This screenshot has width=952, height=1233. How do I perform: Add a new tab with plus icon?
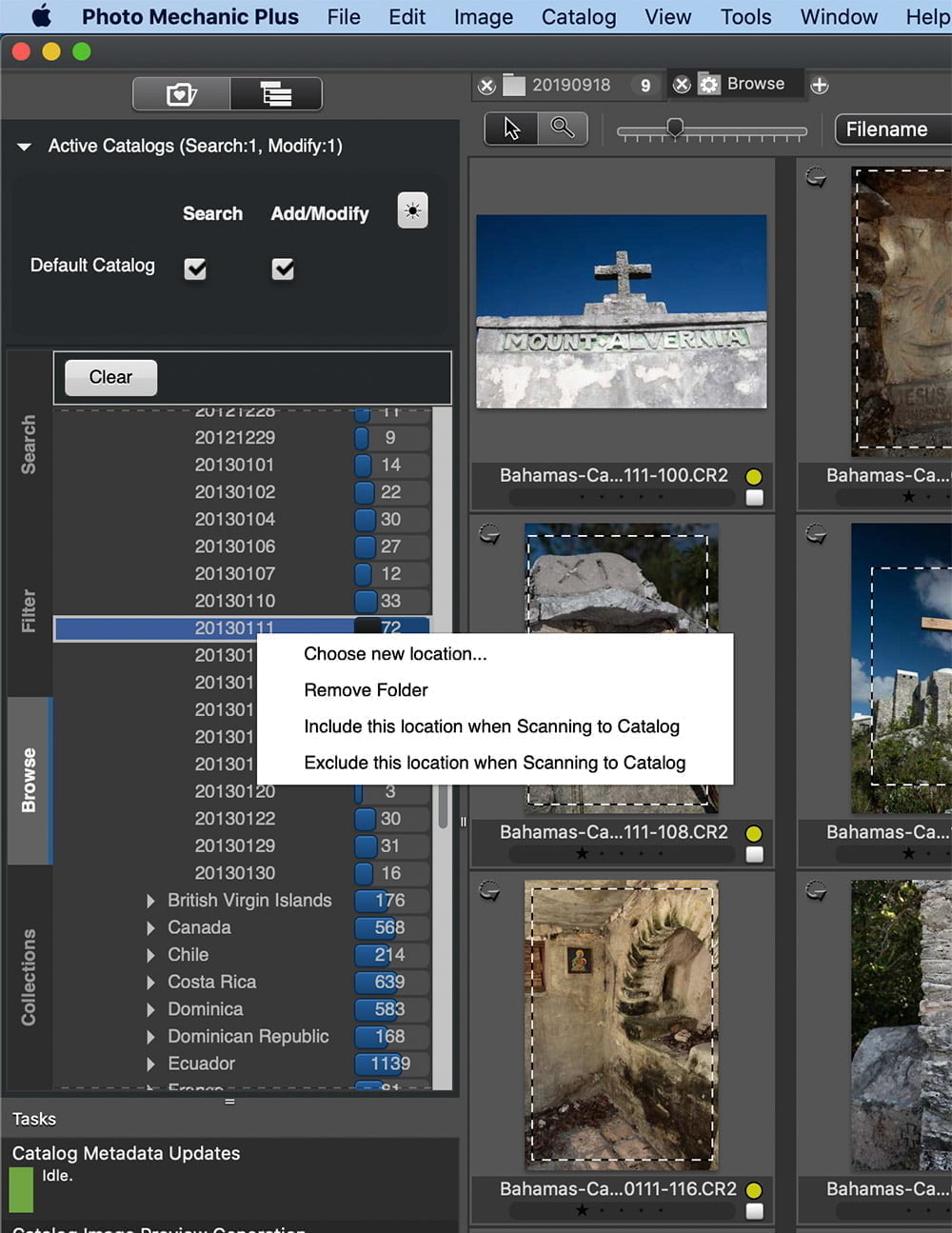(819, 86)
